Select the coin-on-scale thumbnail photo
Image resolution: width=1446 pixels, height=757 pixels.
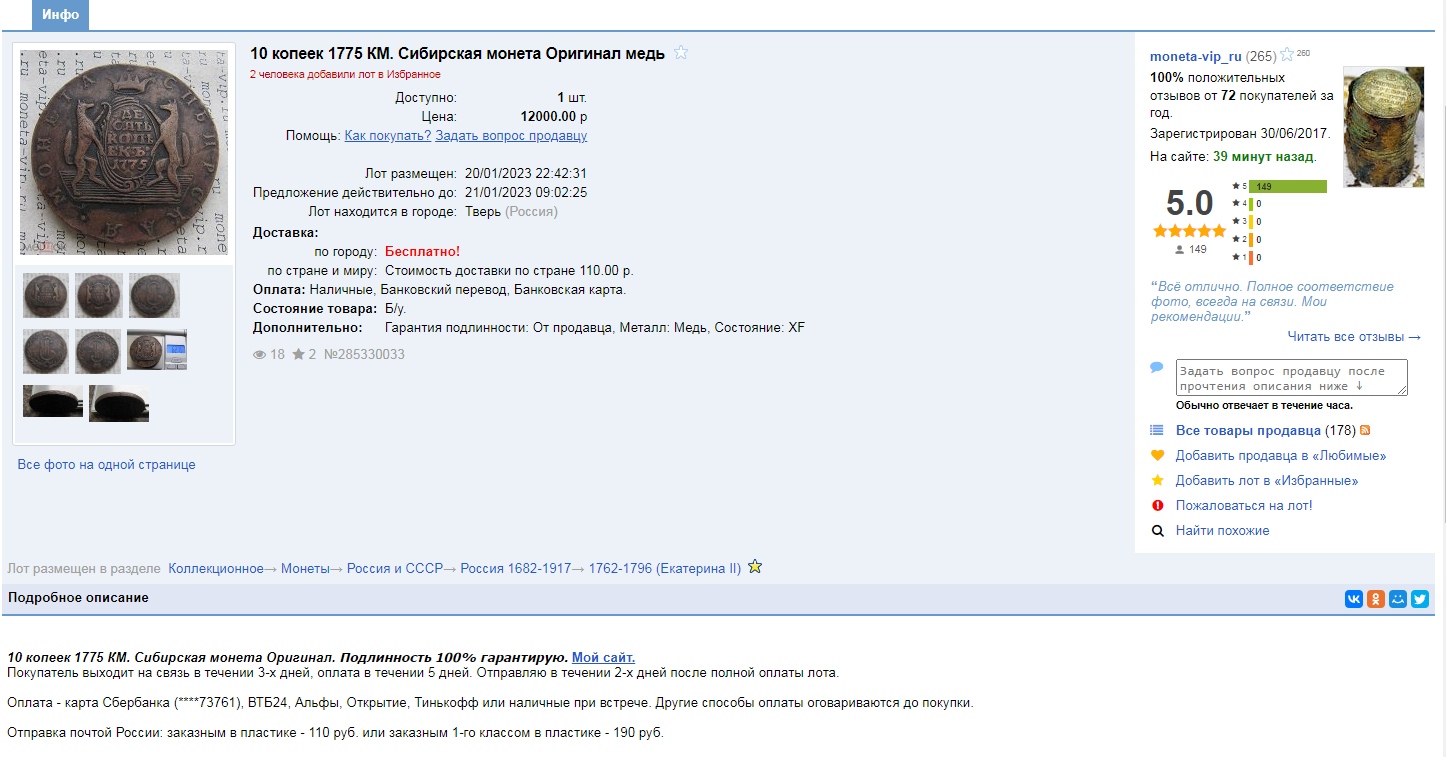pos(156,350)
